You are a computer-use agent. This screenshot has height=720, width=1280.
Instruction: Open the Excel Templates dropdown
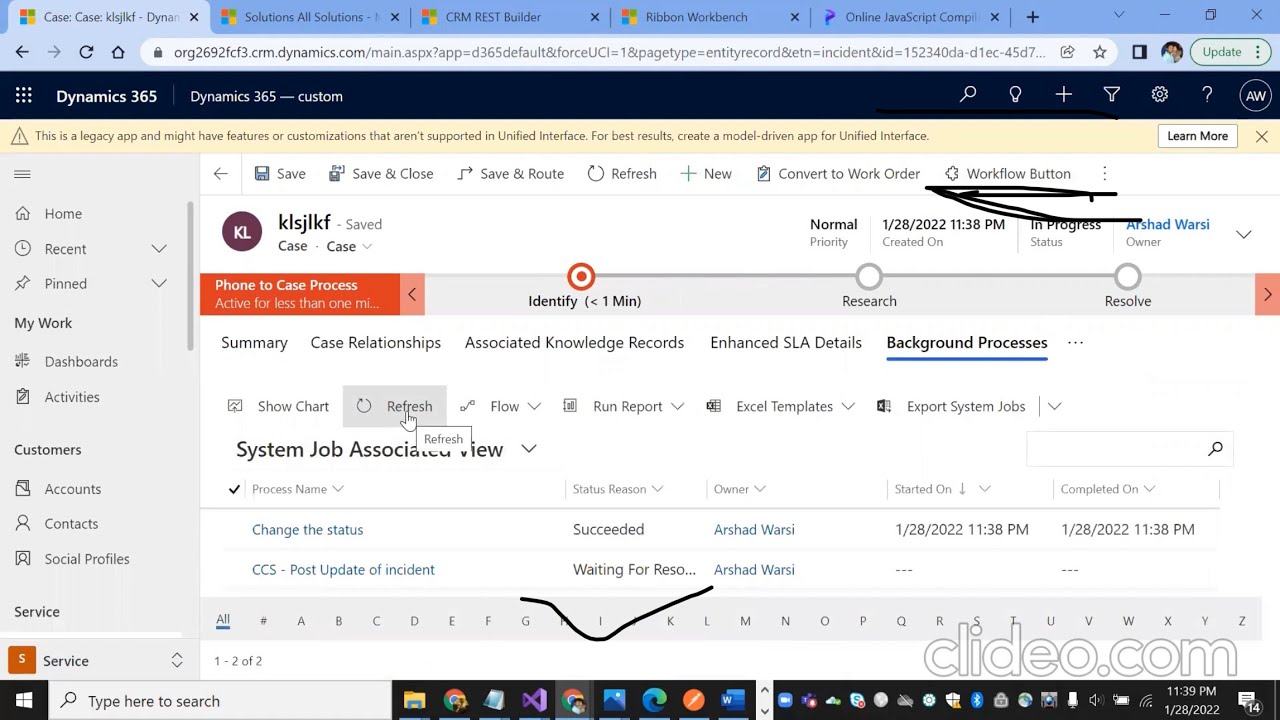(x=780, y=406)
